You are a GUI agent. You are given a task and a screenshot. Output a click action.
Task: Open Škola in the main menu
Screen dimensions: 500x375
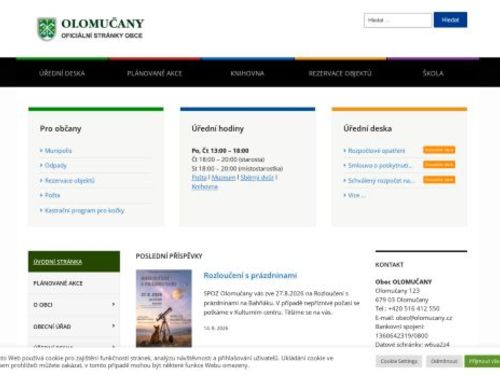(433, 73)
